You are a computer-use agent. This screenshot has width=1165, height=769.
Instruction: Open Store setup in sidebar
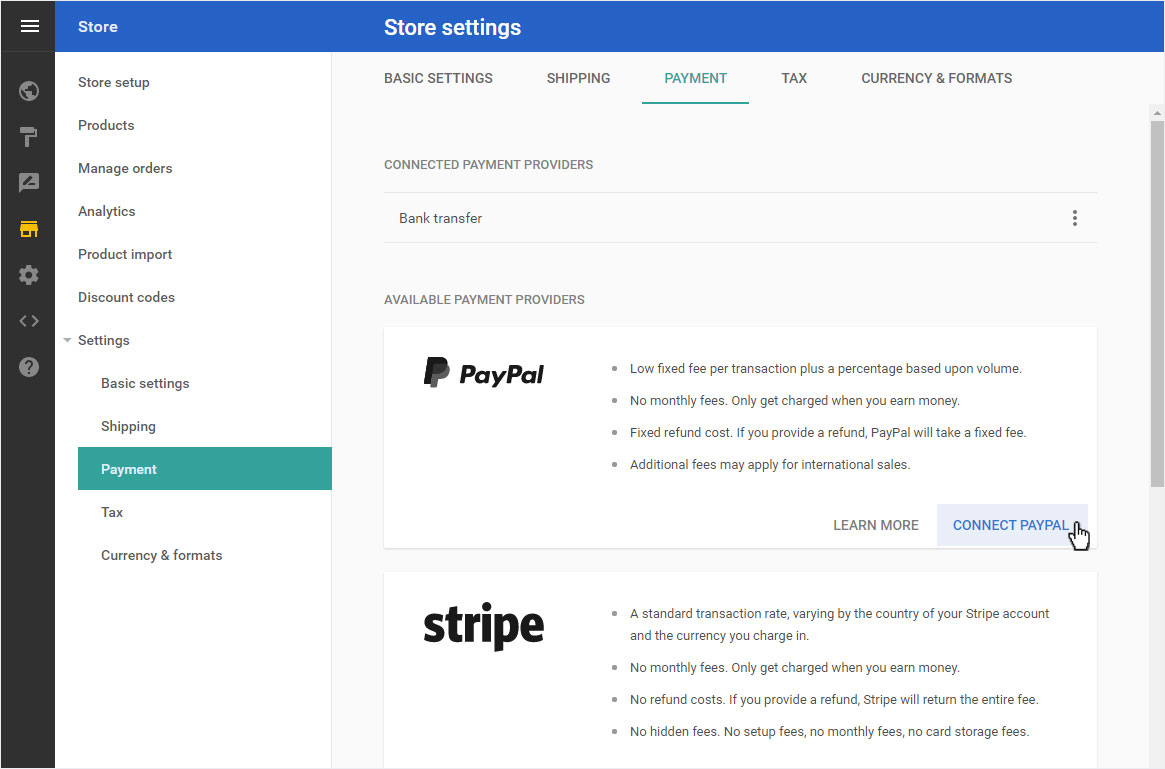click(114, 82)
